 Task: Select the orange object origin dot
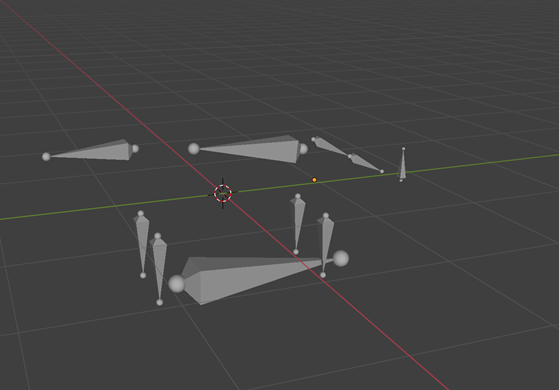click(x=314, y=180)
